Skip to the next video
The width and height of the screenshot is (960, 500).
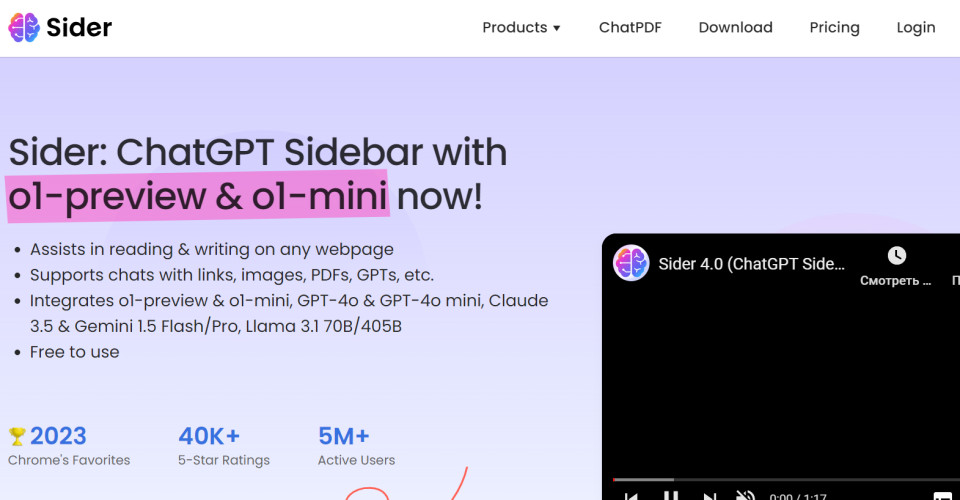pos(709,496)
